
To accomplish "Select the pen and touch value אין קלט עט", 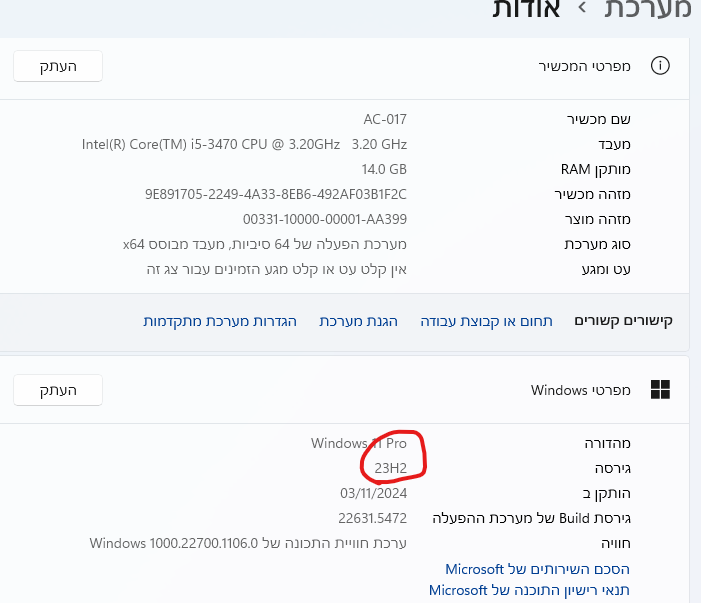I will pos(277,270).
